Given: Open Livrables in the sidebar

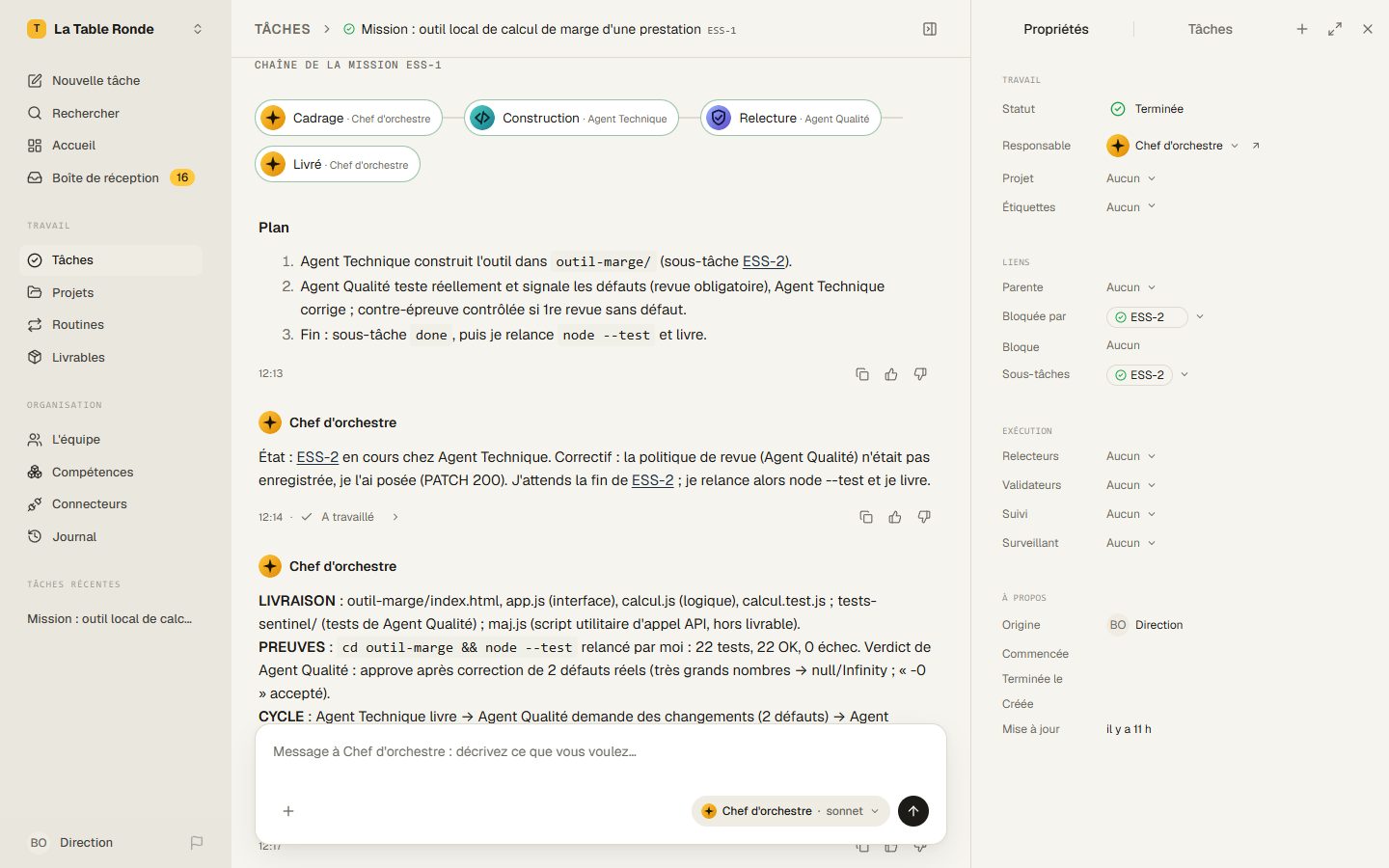Looking at the screenshot, I should (111, 357).
